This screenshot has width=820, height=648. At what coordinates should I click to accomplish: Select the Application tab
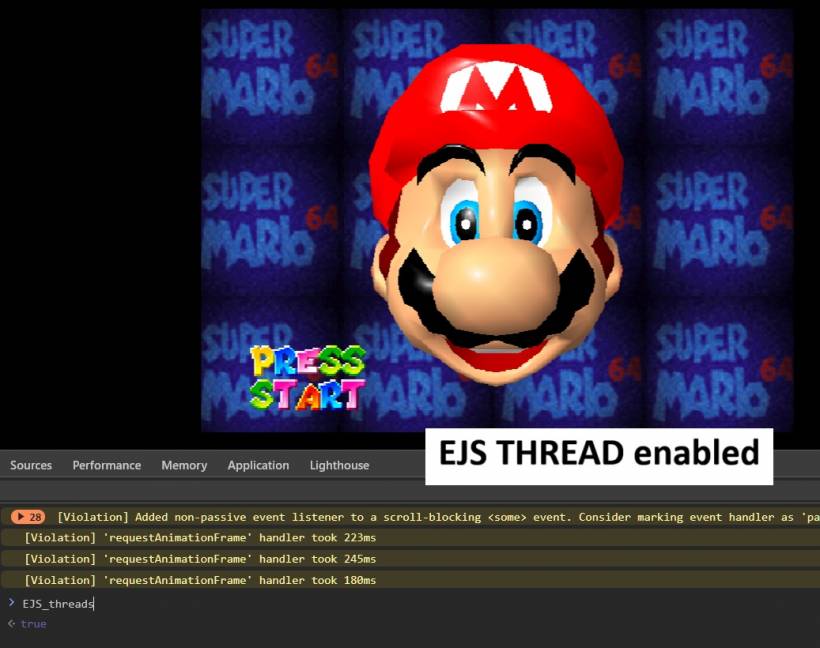point(258,465)
